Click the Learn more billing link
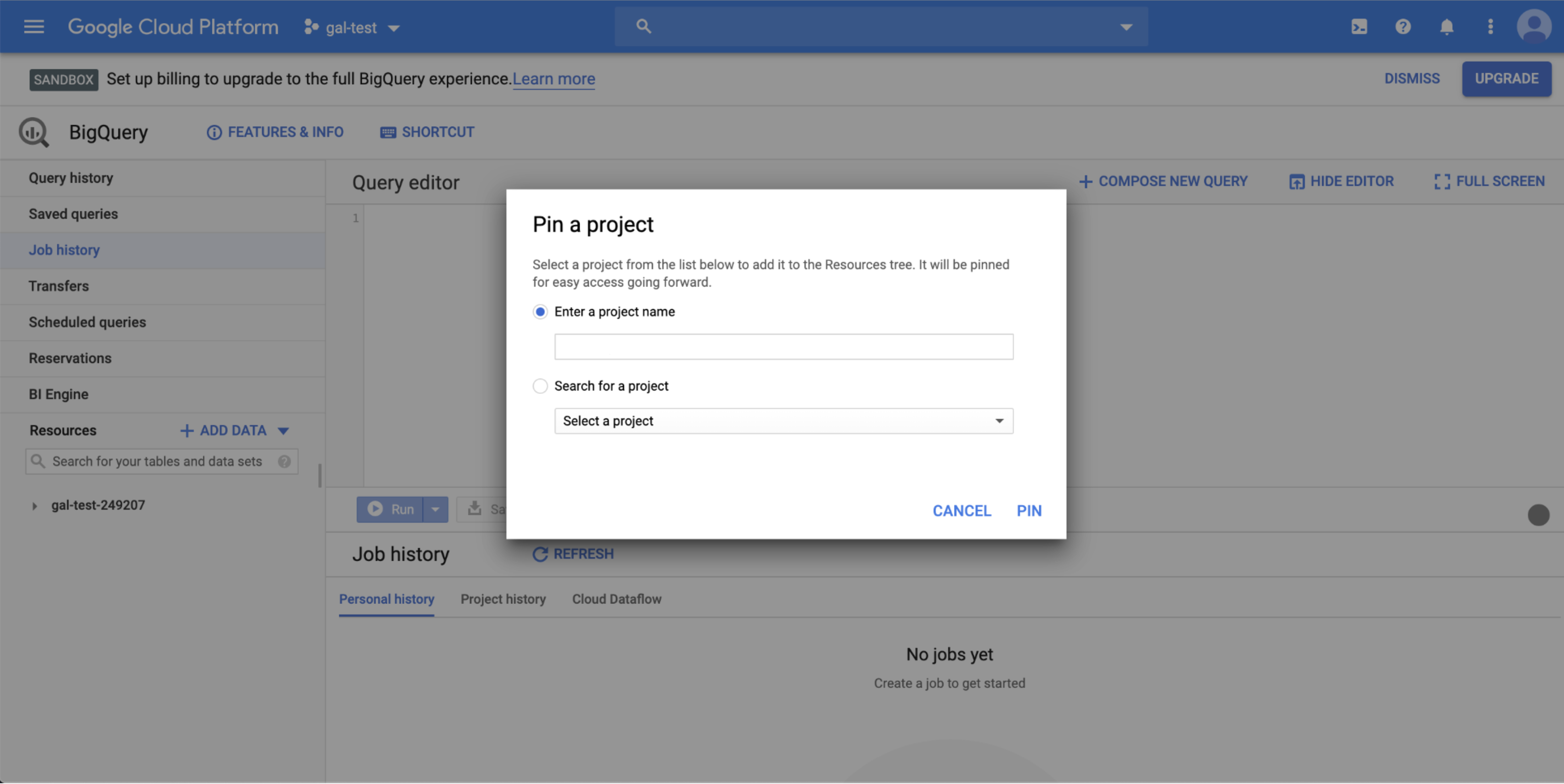Screen dimensions: 1564x784 pos(553,79)
